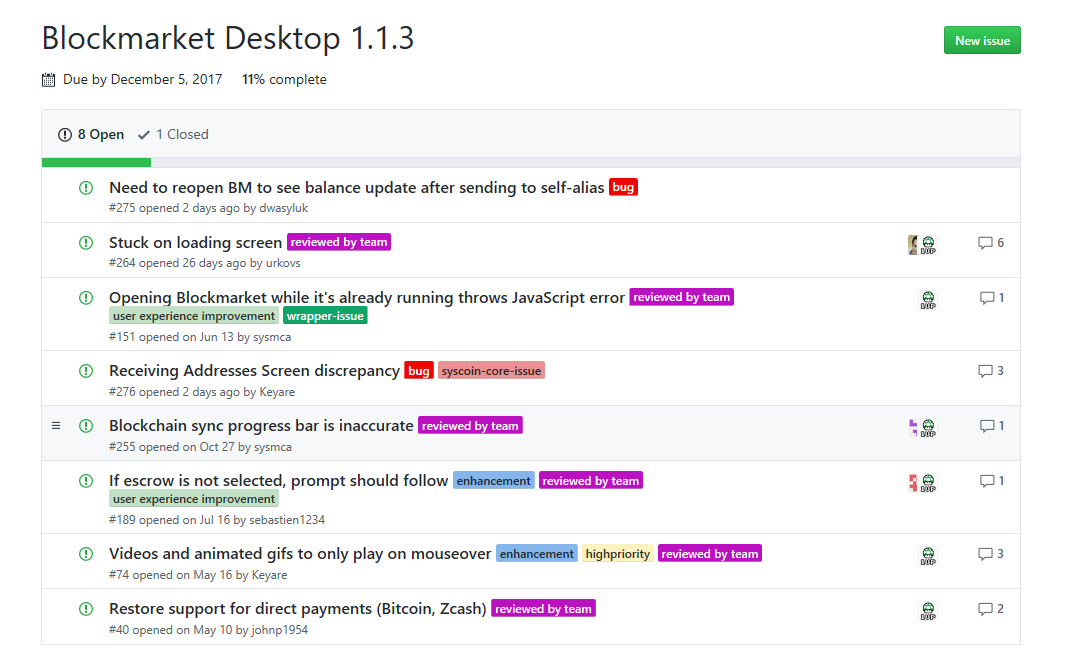The height and width of the screenshot is (671, 1074).
Task: Click open-issue icon for Stuck on loading screen
Action: click(86, 242)
